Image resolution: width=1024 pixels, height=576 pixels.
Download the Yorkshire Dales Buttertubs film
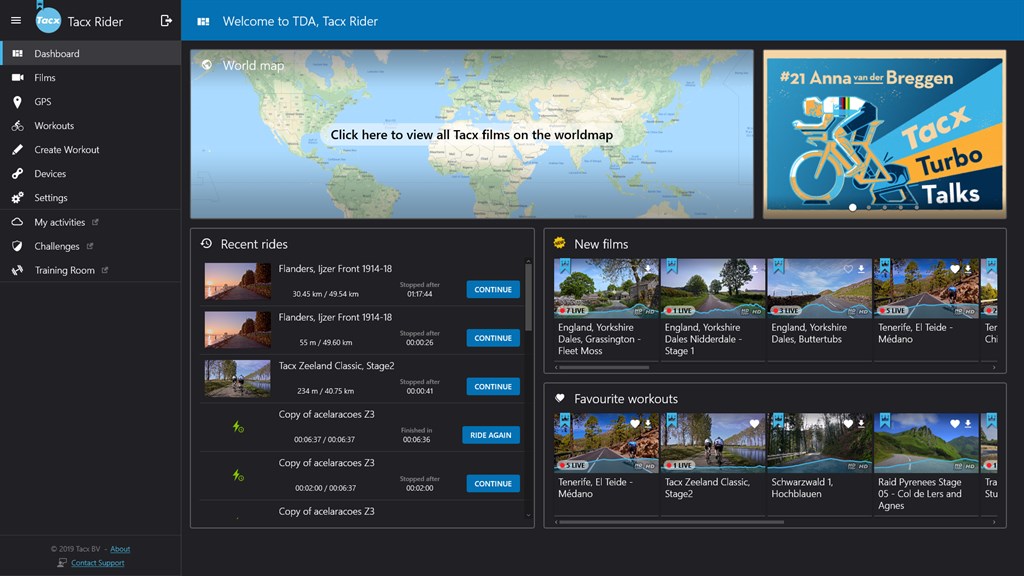point(861,268)
